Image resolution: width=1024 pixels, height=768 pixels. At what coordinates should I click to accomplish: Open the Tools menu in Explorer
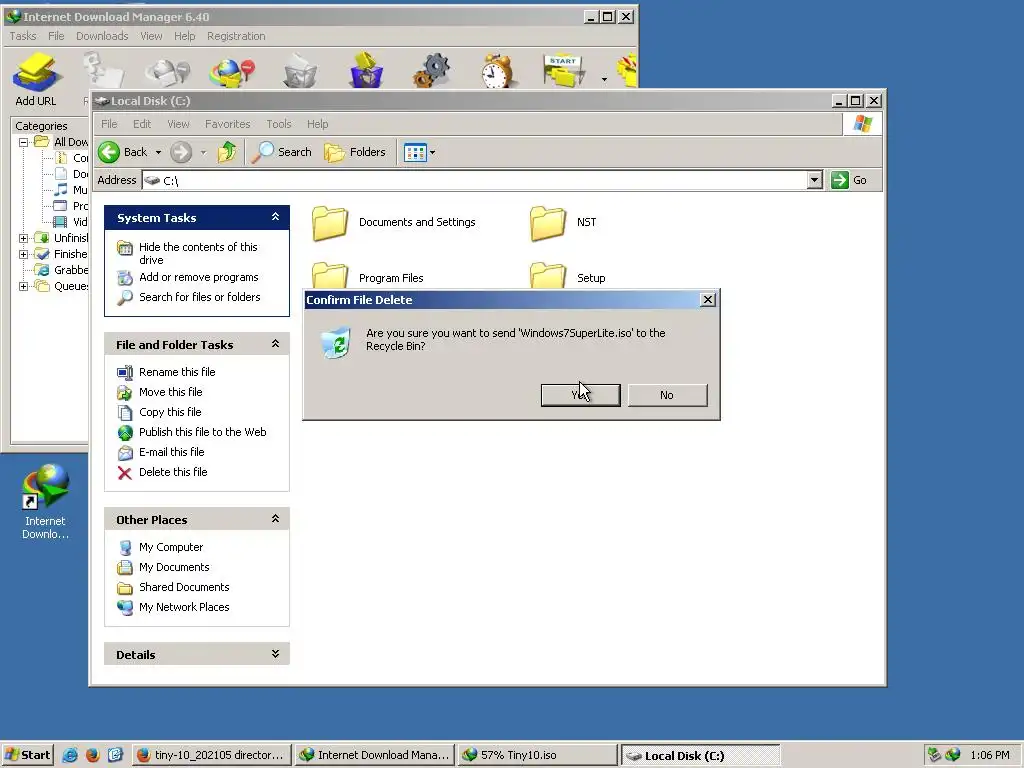pyautogui.click(x=279, y=124)
